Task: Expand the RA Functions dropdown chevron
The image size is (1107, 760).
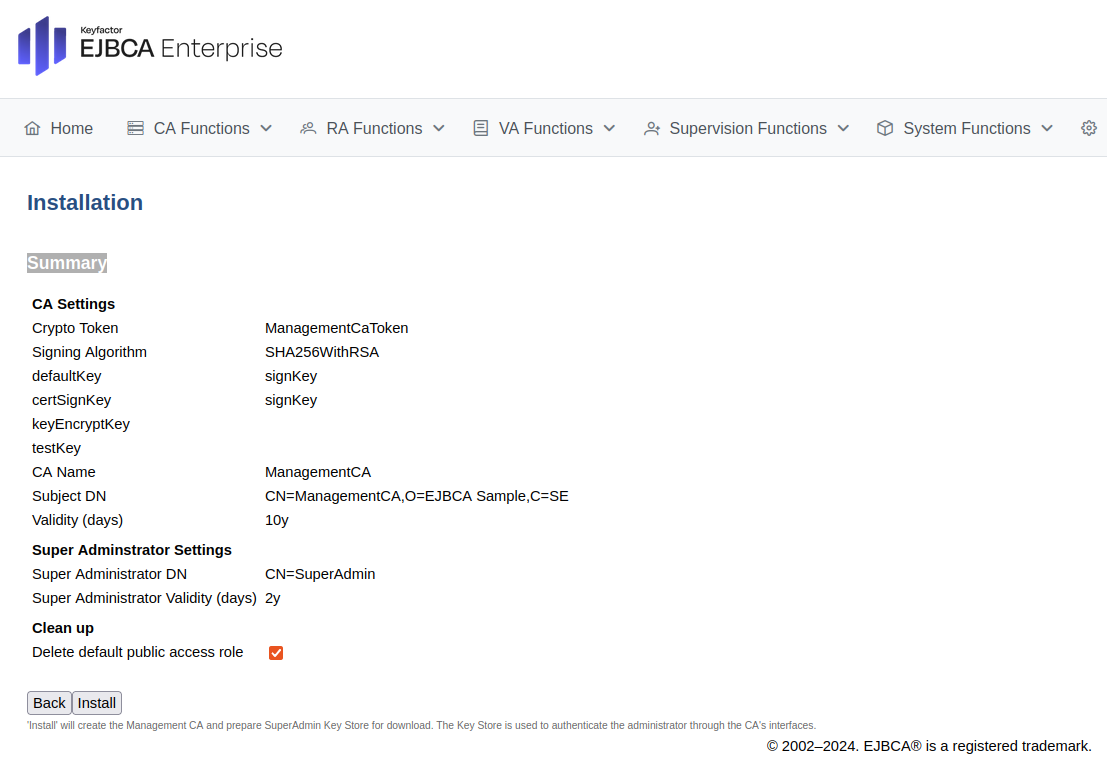Action: (438, 128)
